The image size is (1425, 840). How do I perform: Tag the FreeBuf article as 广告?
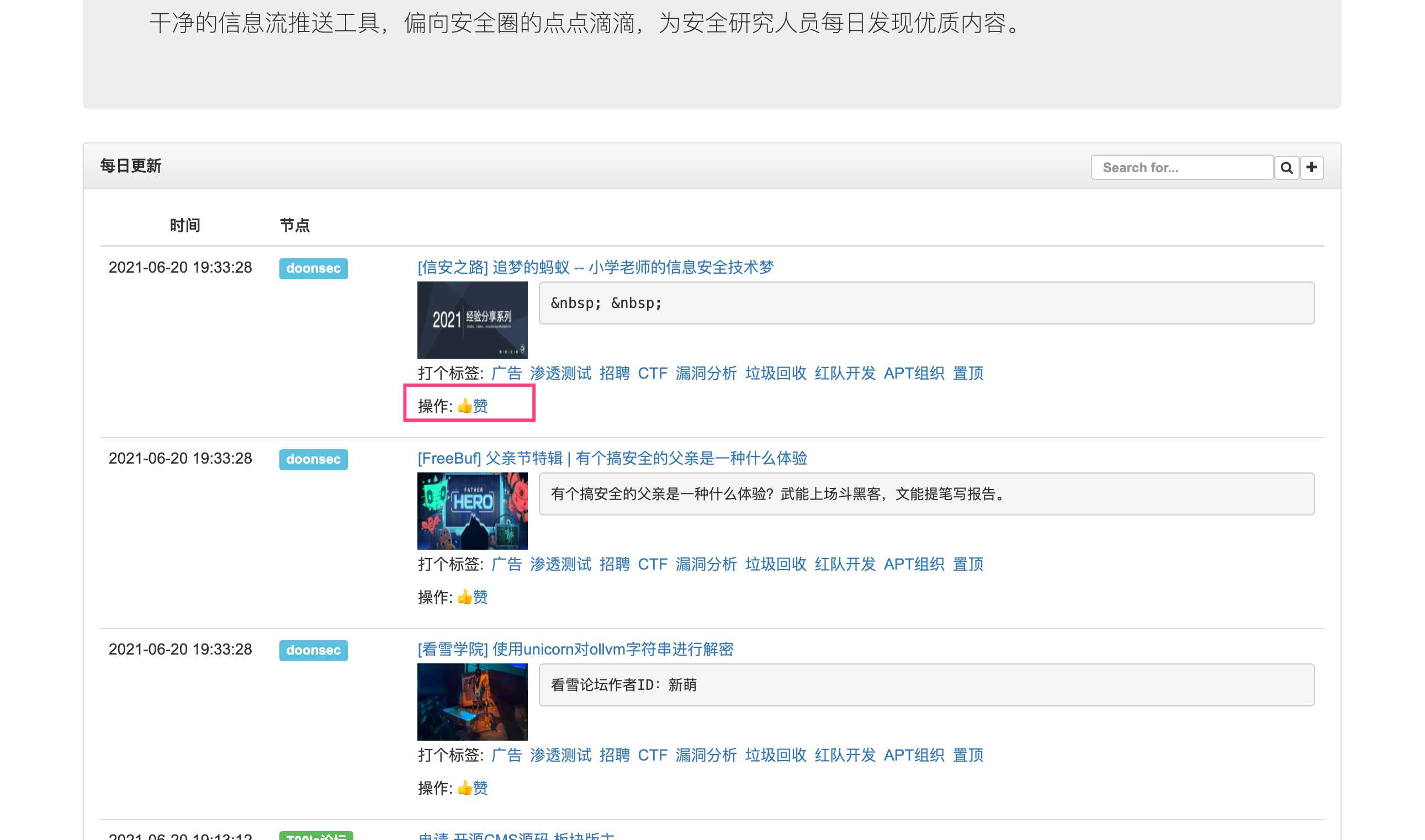pyautogui.click(x=506, y=564)
